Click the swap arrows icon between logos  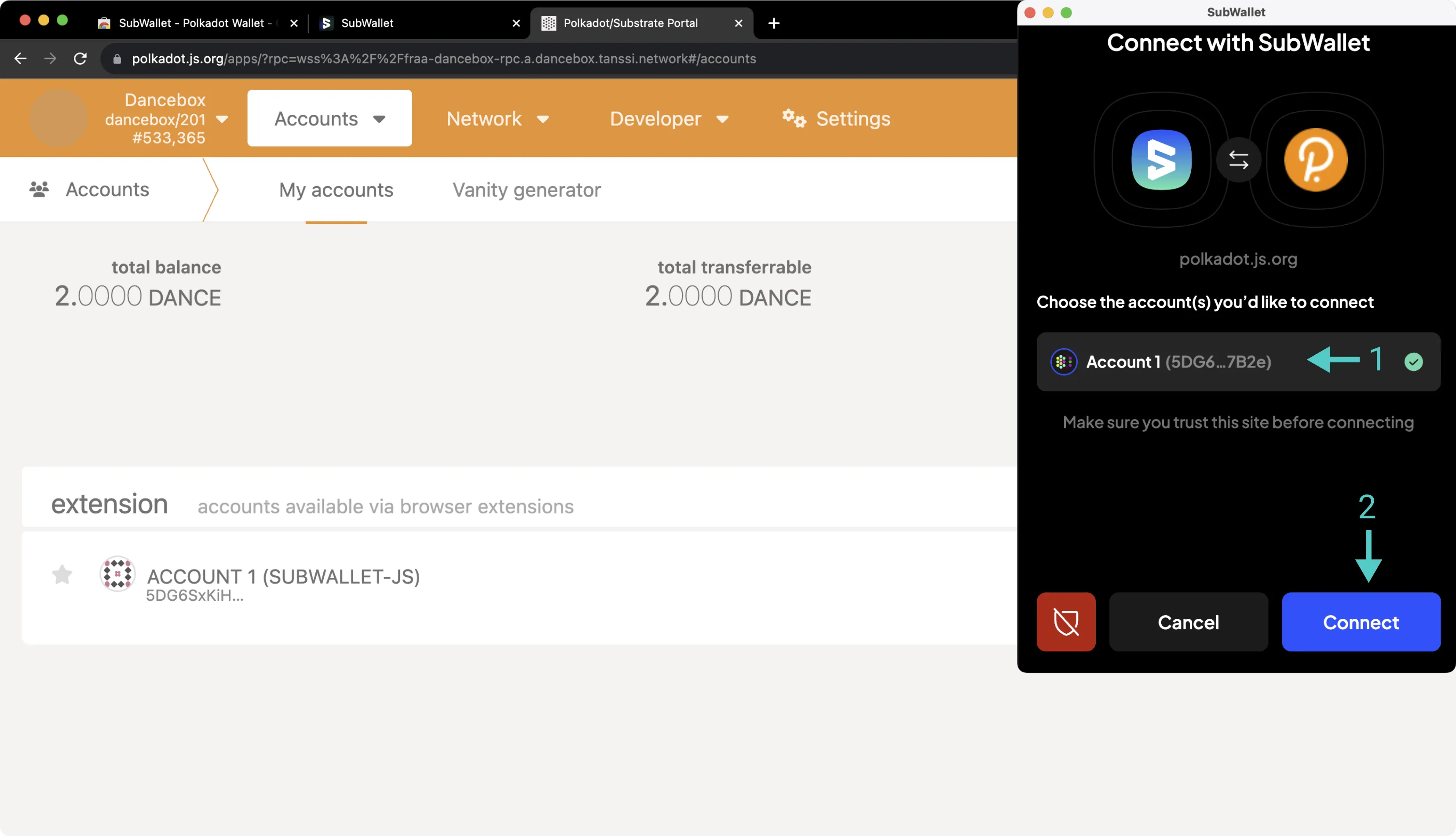tap(1238, 159)
